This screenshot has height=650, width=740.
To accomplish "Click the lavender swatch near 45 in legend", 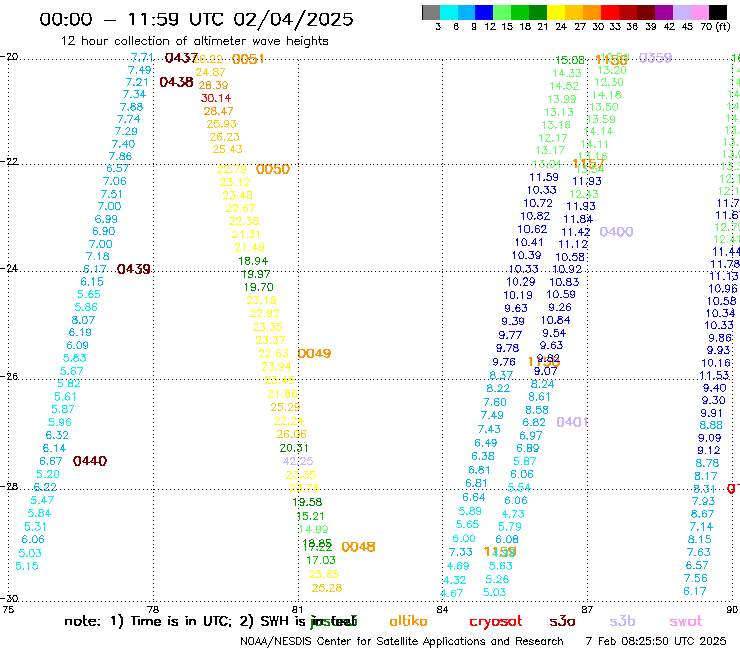I will coord(681,12).
